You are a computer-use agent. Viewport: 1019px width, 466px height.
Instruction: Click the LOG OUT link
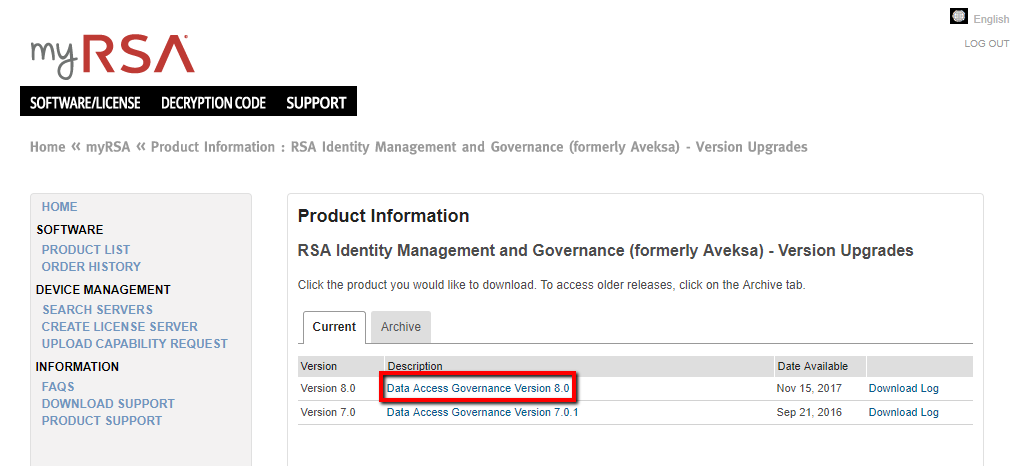tap(986, 44)
